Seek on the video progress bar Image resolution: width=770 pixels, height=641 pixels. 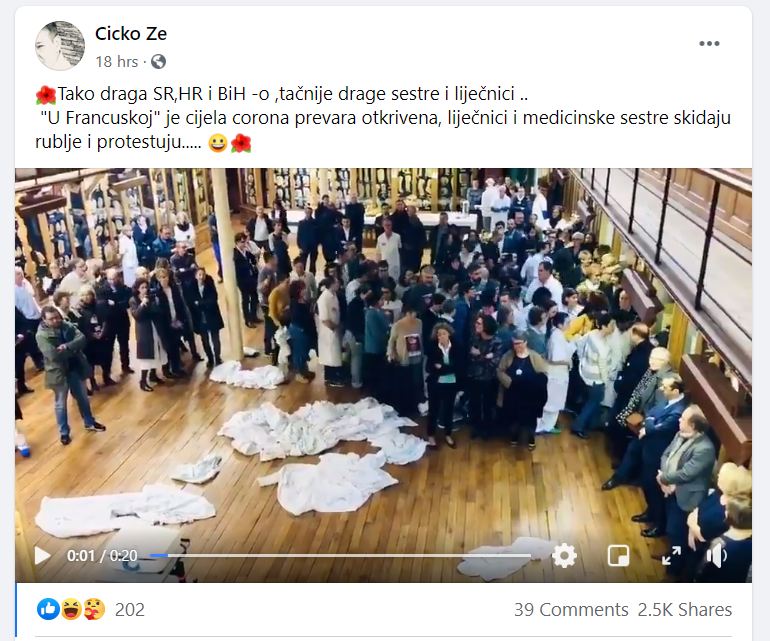click(x=340, y=556)
